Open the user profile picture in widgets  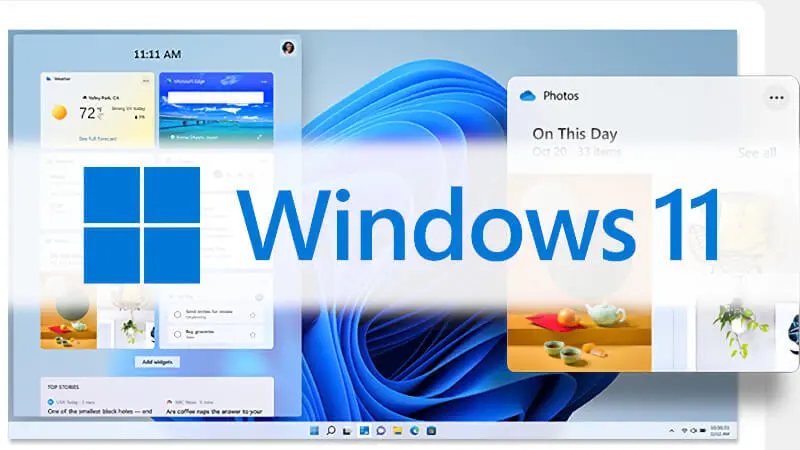pos(288,48)
